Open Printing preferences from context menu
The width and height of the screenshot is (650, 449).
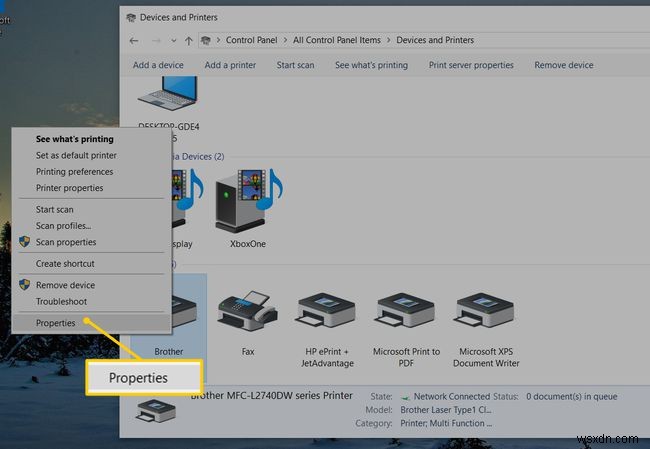pyautogui.click(x=74, y=172)
